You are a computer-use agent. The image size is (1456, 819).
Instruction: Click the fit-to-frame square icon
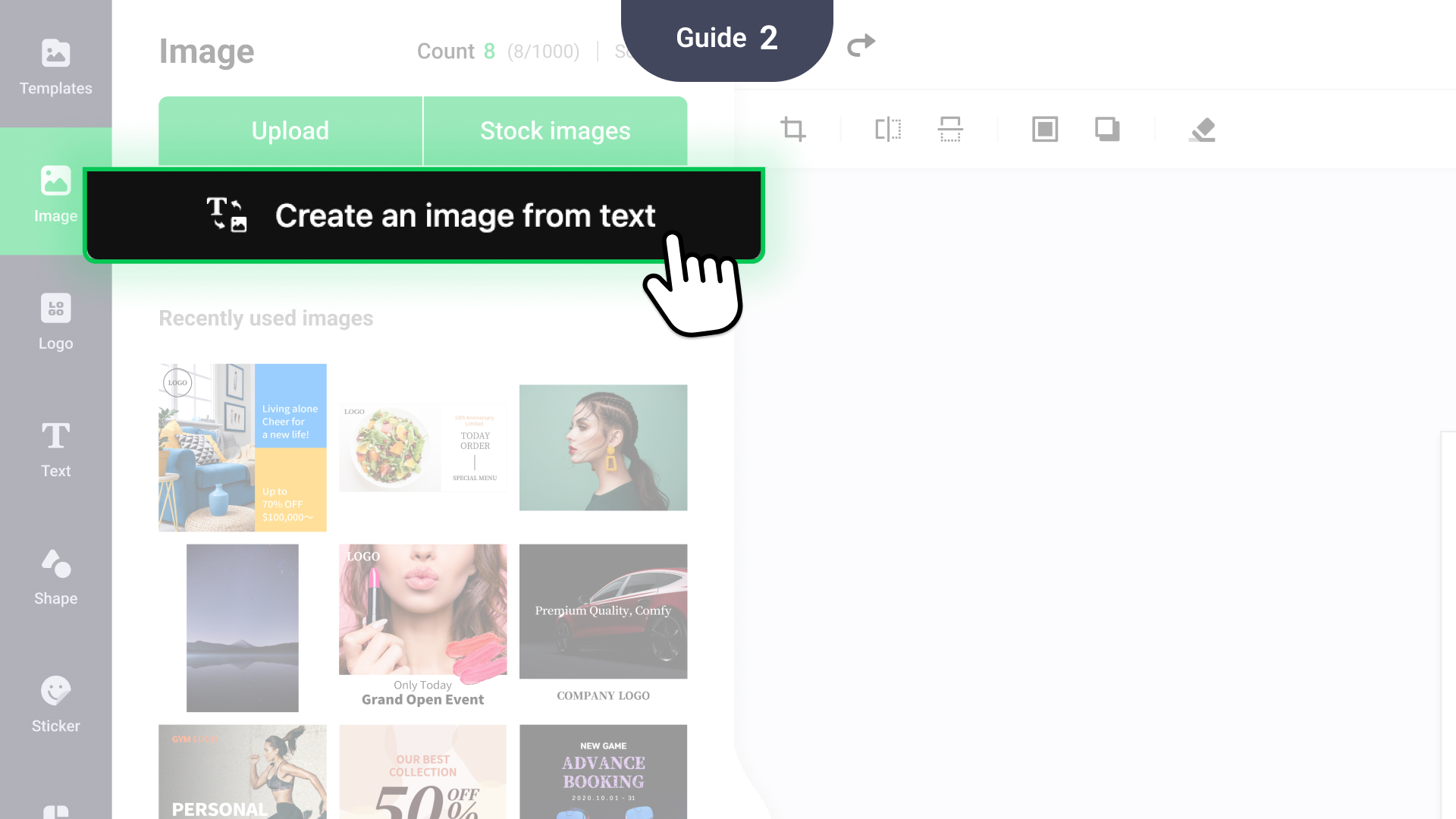coord(1045,130)
